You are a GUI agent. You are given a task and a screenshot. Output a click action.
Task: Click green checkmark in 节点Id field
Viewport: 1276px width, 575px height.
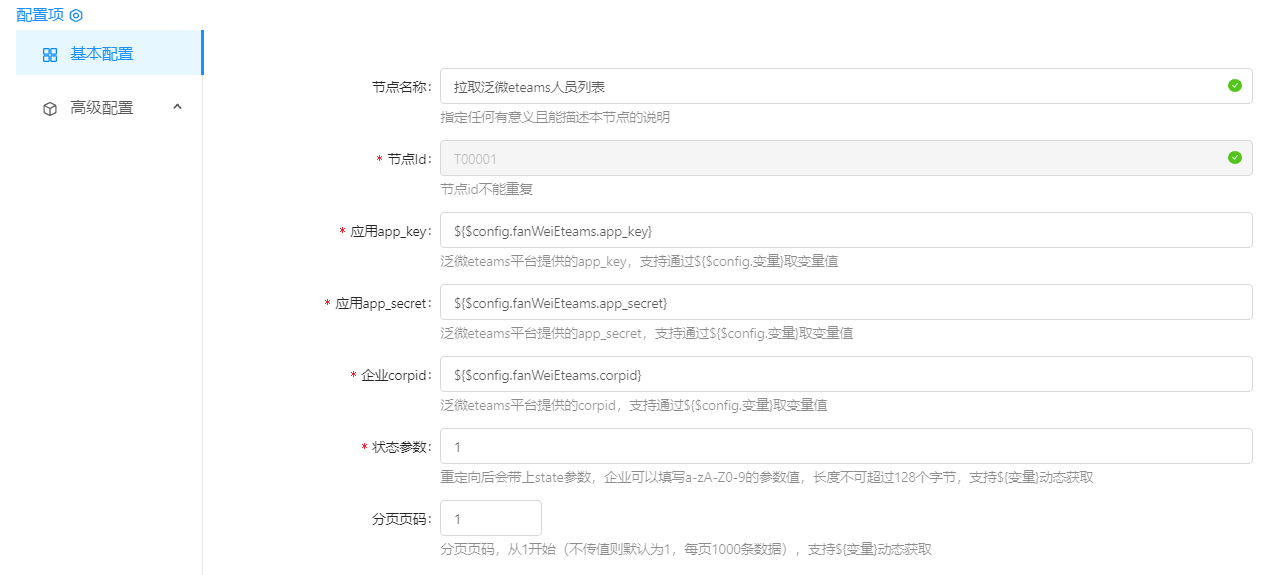click(1234, 158)
